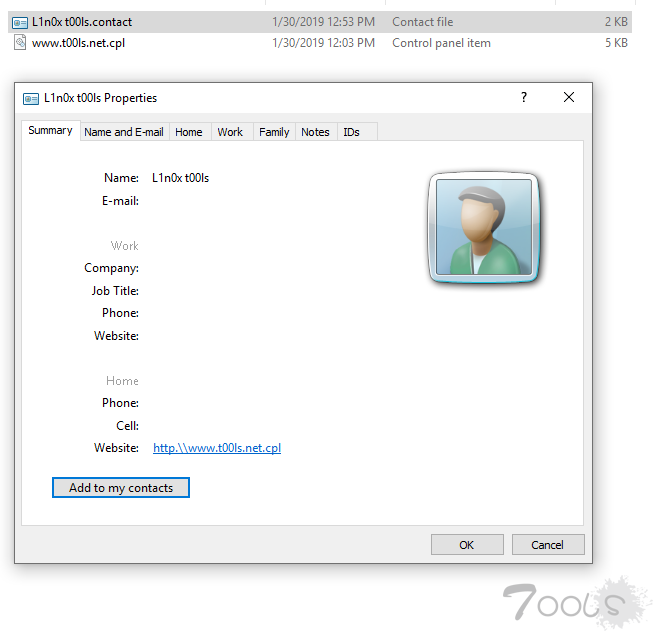Switch to the Summary tab

[50, 130]
